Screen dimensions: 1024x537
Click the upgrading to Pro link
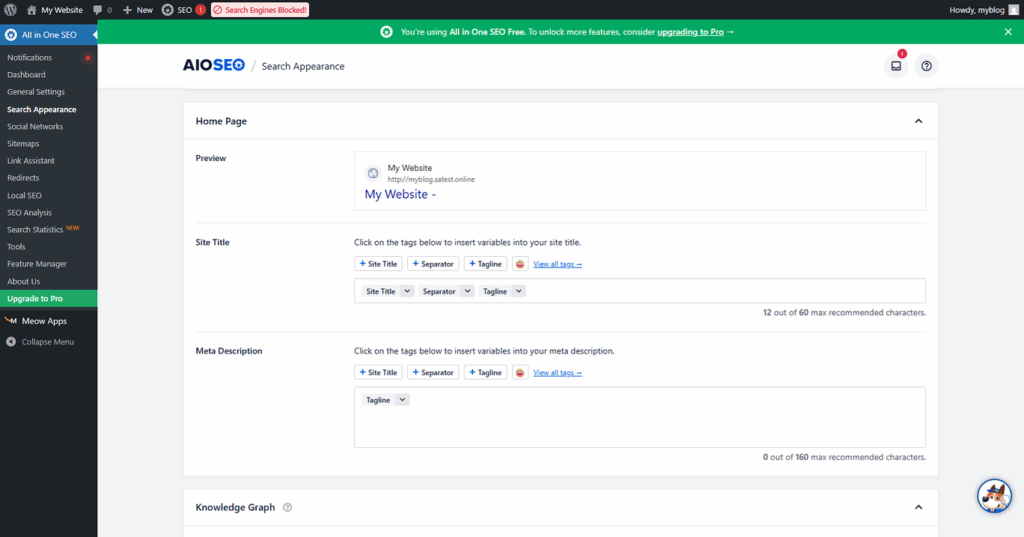(x=690, y=32)
